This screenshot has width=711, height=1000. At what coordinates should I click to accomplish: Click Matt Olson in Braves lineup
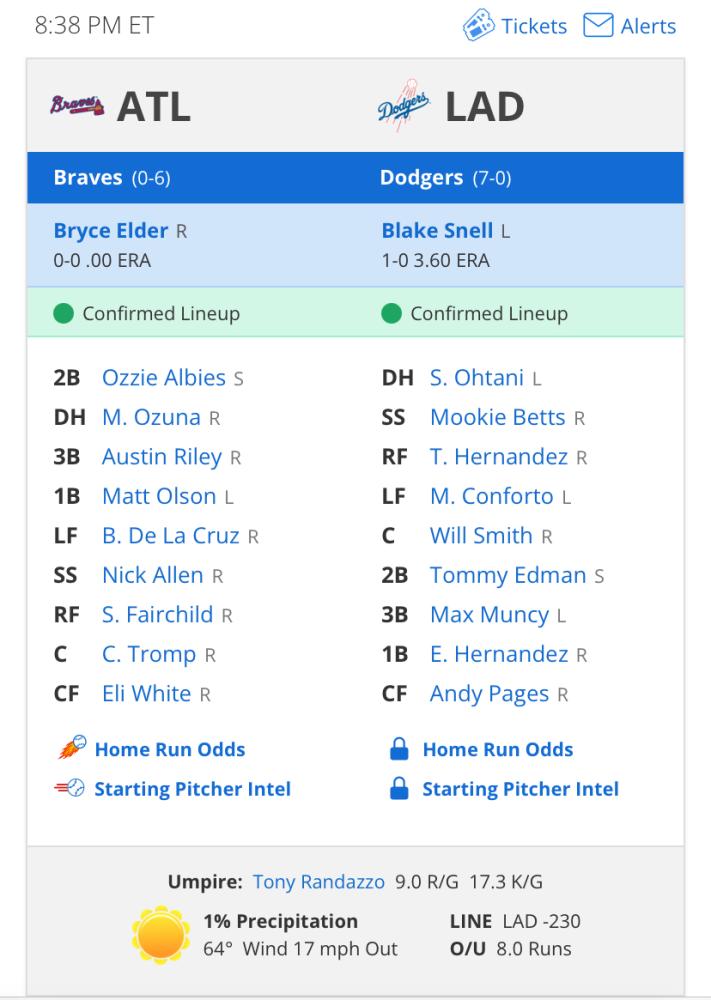point(159,496)
